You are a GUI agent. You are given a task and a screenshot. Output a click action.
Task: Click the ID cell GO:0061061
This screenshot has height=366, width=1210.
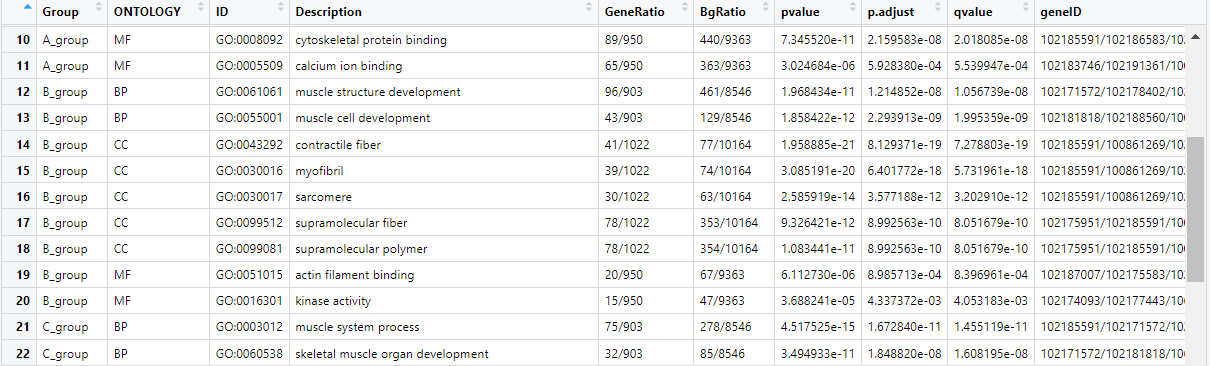(x=249, y=92)
